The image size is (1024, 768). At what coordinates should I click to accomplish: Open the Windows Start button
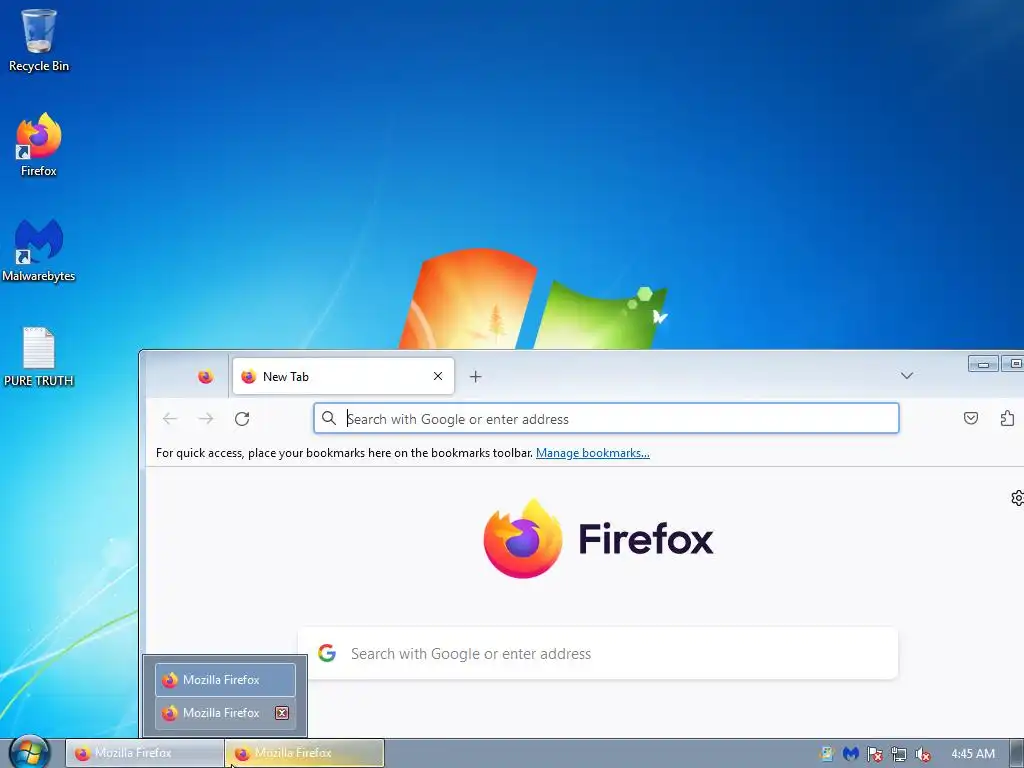(x=29, y=752)
